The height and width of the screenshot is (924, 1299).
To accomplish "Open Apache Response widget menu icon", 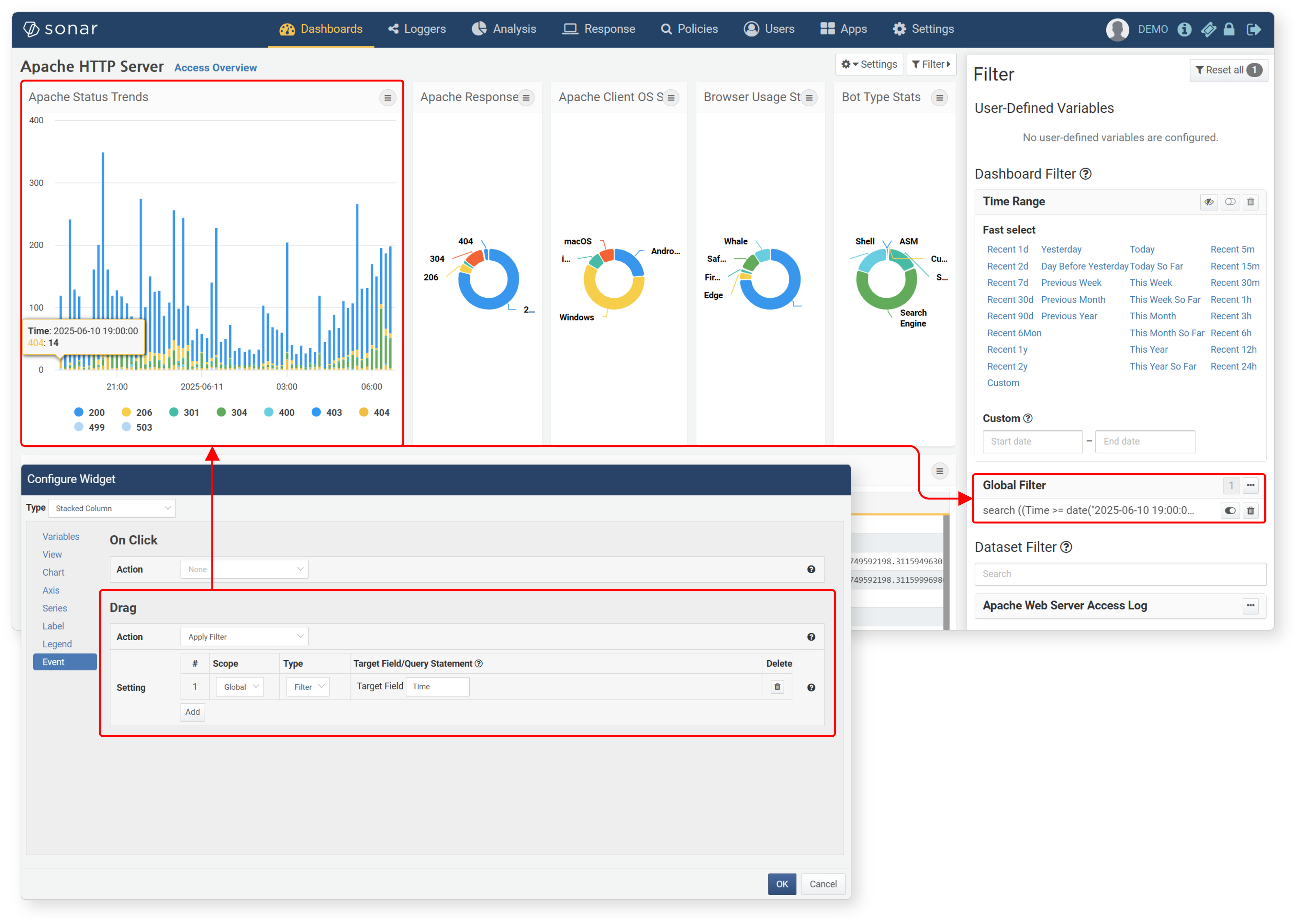I will (526, 98).
